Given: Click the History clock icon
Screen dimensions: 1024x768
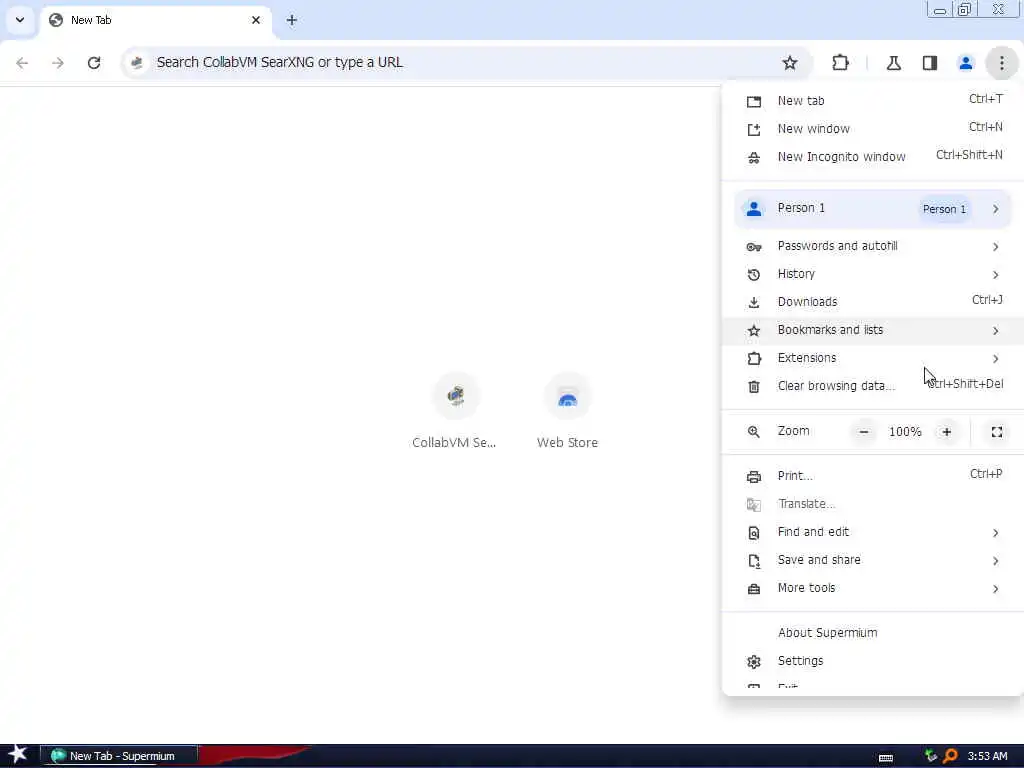Looking at the screenshot, I should coord(754,275).
